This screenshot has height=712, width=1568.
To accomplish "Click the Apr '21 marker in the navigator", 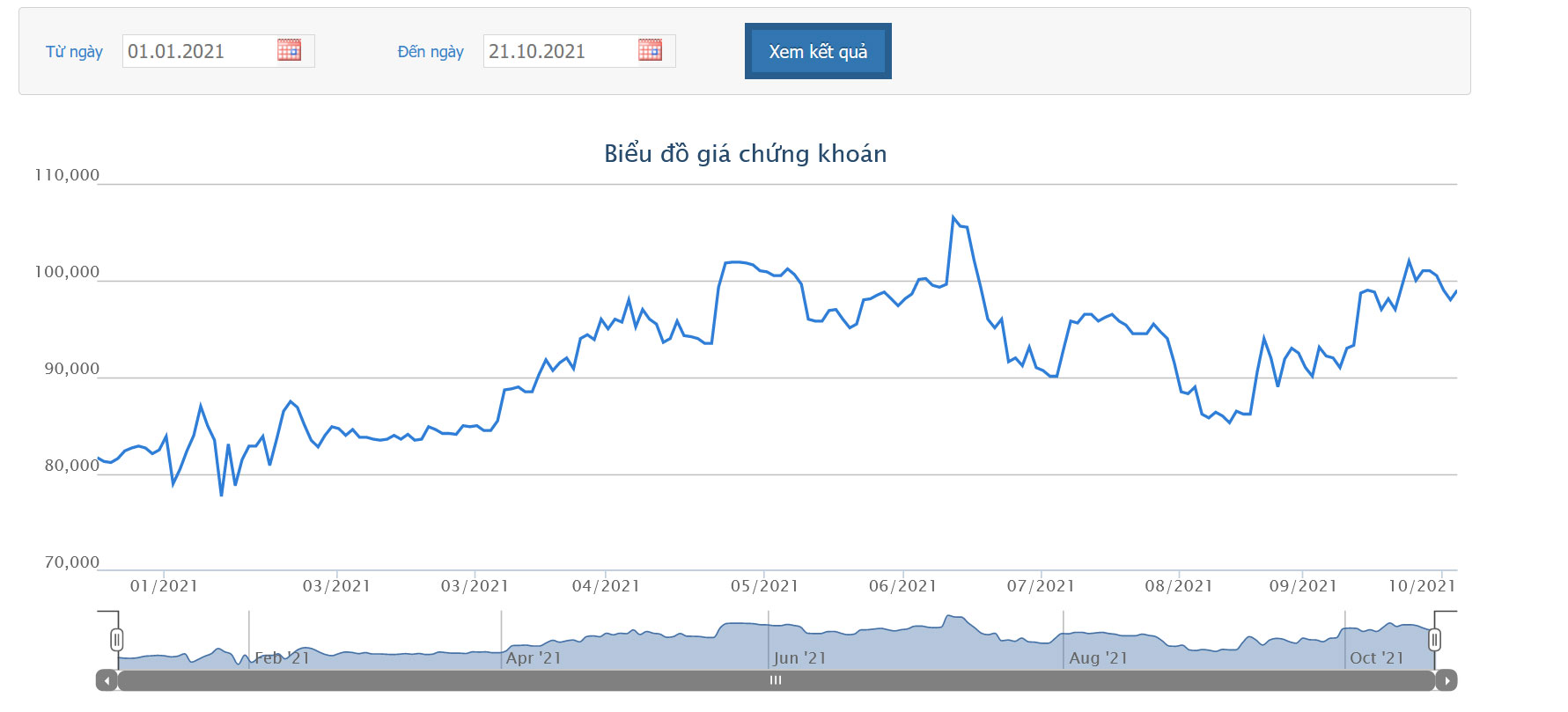I will (x=534, y=658).
